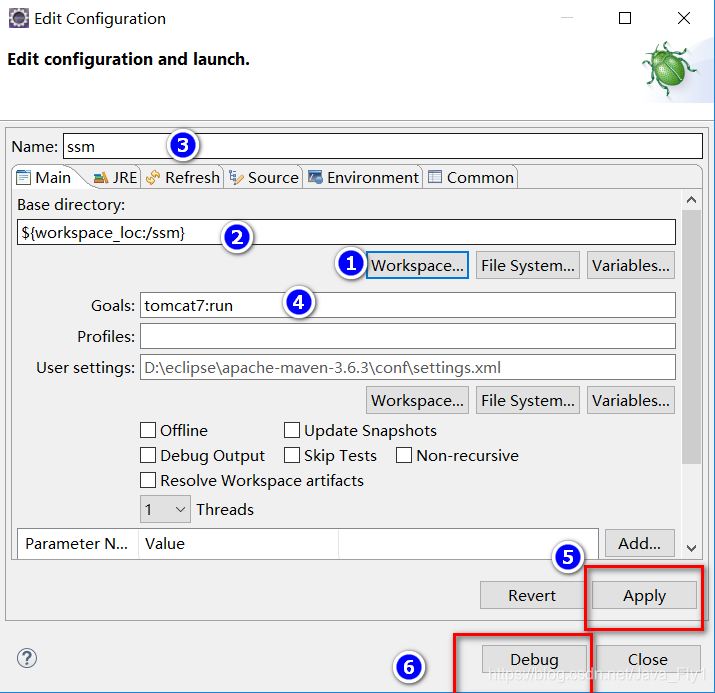The height and width of the screenshot is (693, 715).
Task: Click Workspace button under User settings
Action: point(417,400)
